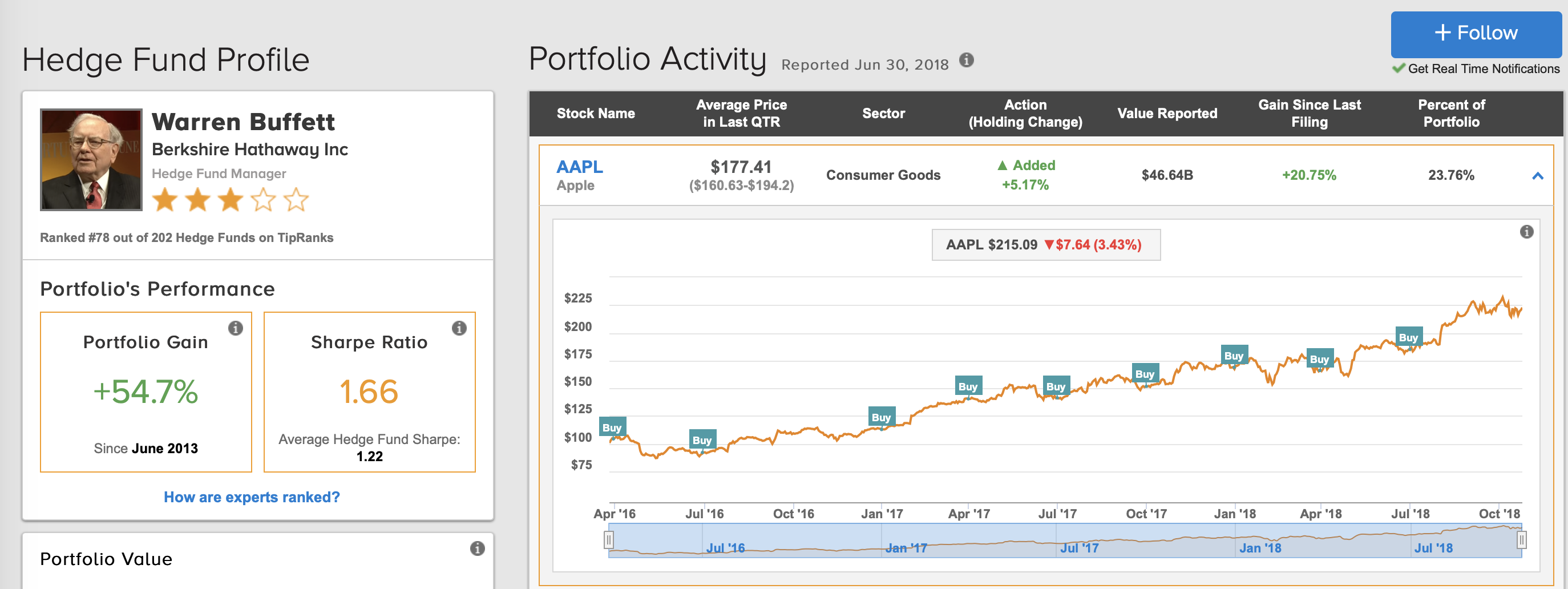Click Action (Holding Change) column header
Image resolution: width=1568 pixels, height=589 pixels.
point(1025,114)
